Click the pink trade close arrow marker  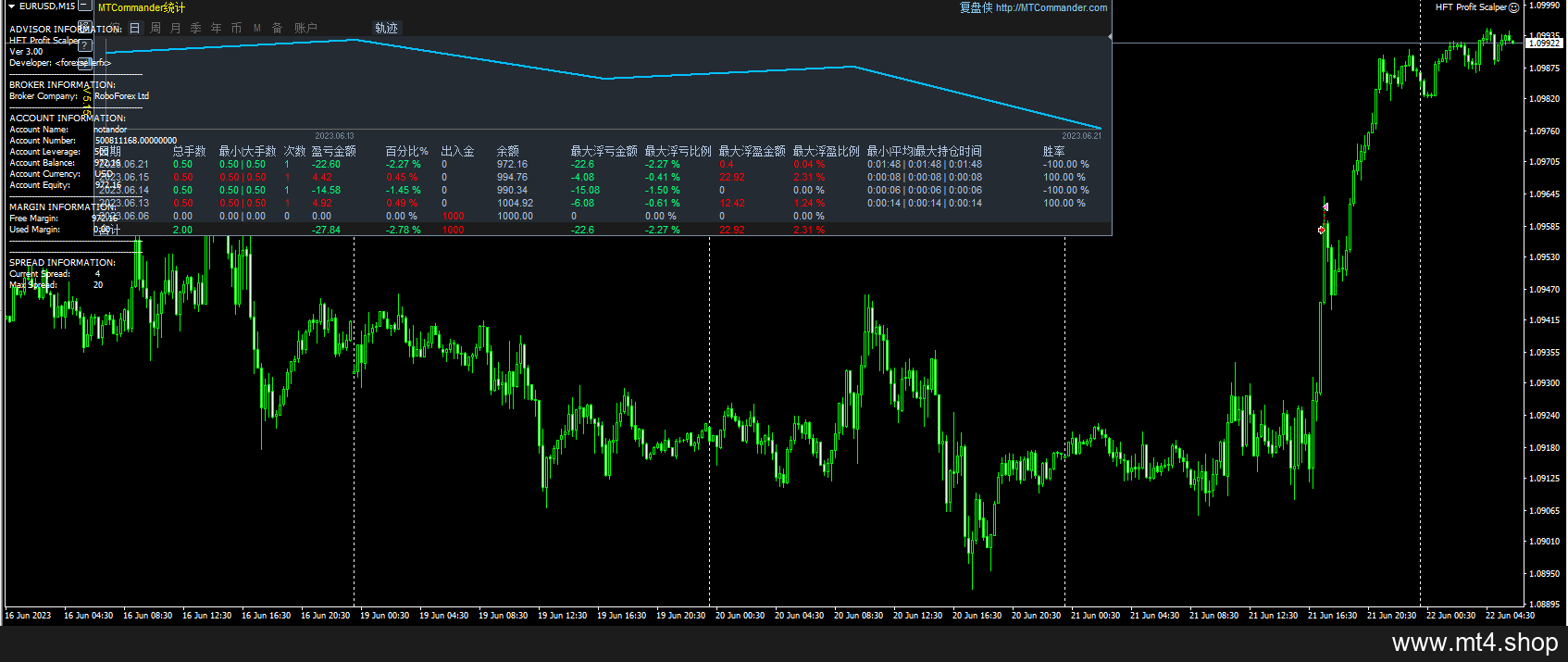click(1325, 207)
